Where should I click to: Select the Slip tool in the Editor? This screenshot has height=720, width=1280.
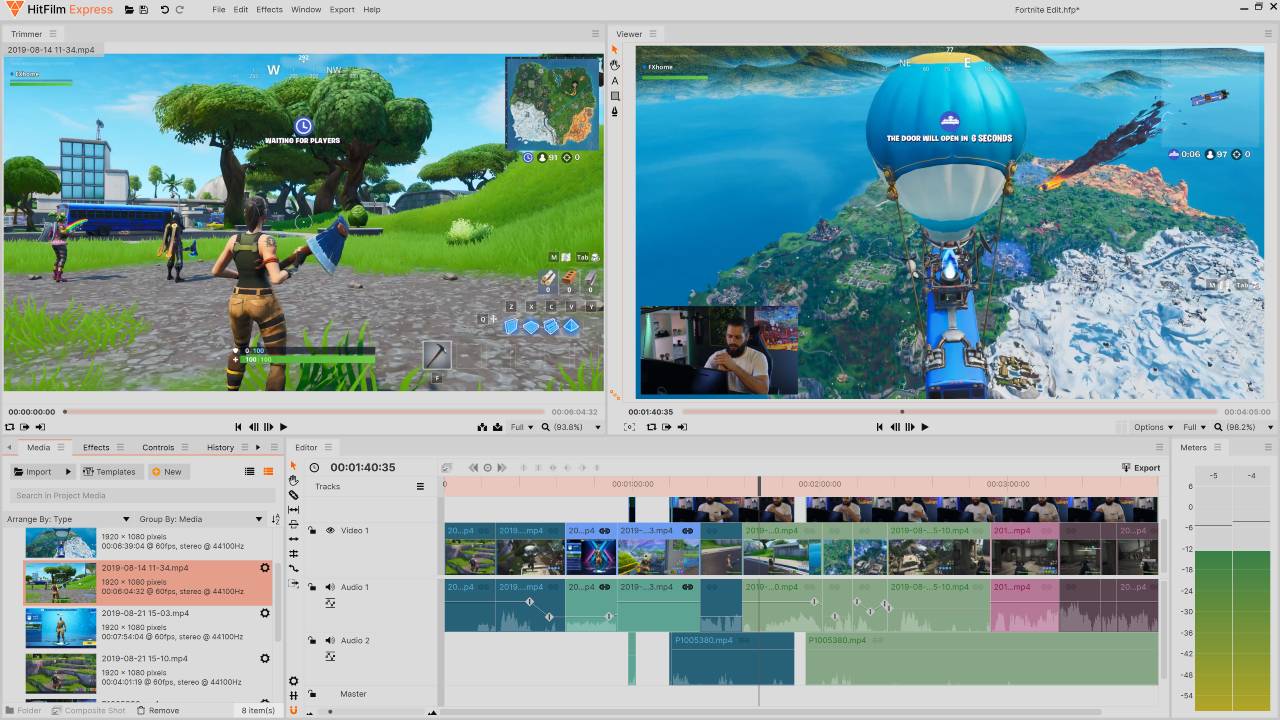click(294, 509)
